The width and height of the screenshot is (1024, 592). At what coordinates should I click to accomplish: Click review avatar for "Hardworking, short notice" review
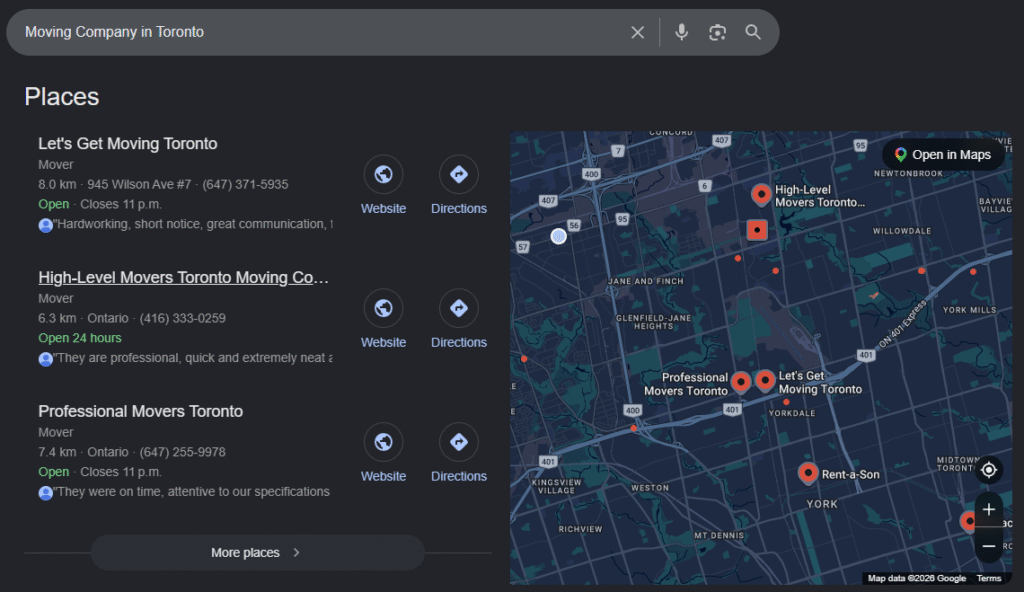(45, 225)
